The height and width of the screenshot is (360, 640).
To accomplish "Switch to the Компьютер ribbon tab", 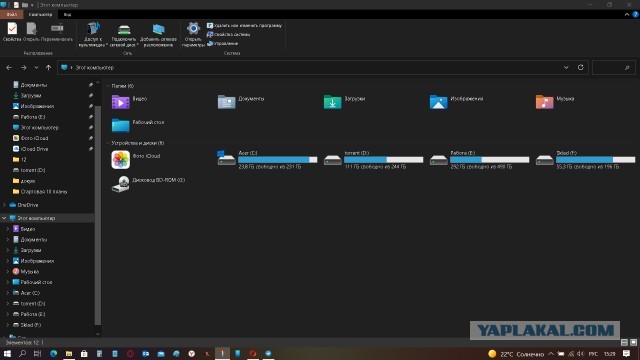I will (x=40, y=14).
